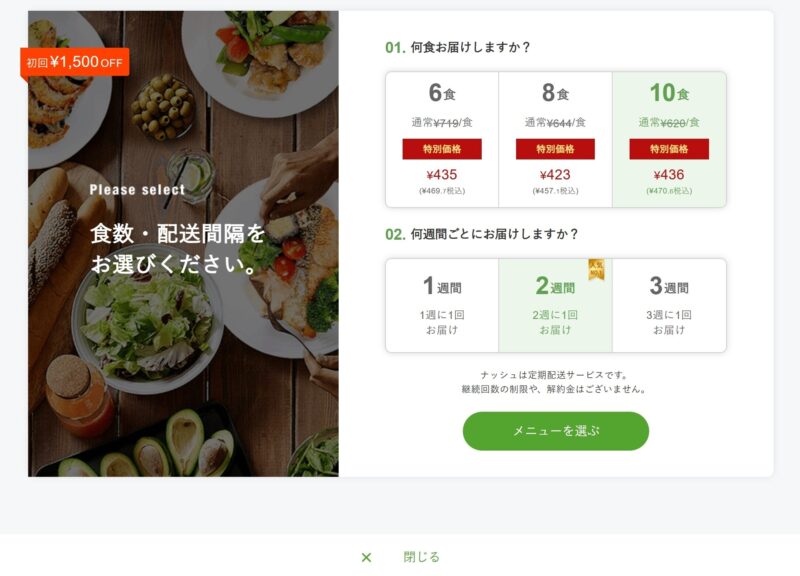Viewport: 800px width, 576px height.
Task: Click the 02. 何週間ごとにお届けしますか heading
Action: 482,234
